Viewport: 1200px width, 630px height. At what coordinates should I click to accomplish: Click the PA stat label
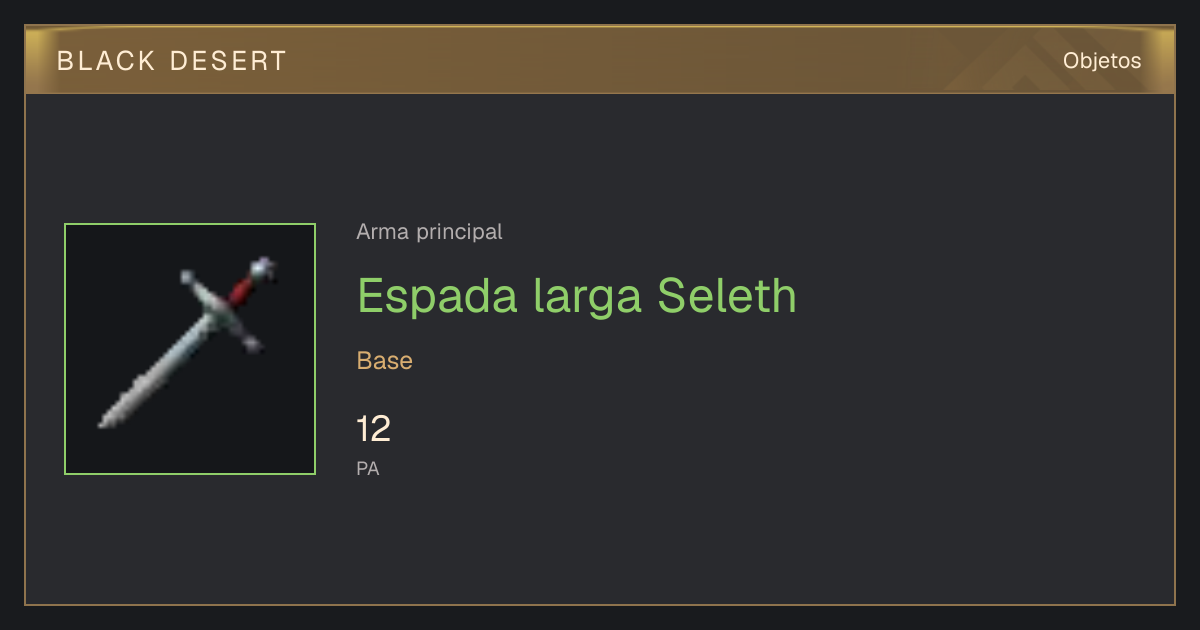(x=368, y=468)
